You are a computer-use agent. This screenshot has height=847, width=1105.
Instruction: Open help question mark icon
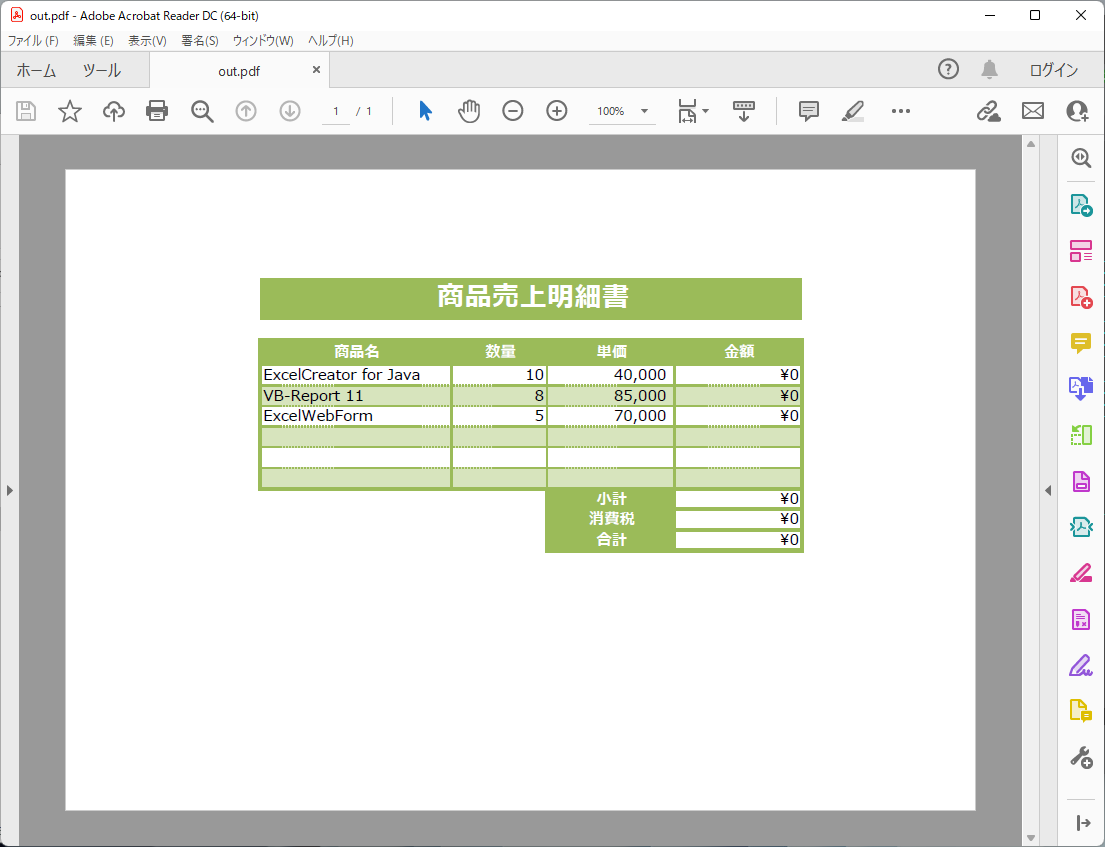(x=949, y=69)
